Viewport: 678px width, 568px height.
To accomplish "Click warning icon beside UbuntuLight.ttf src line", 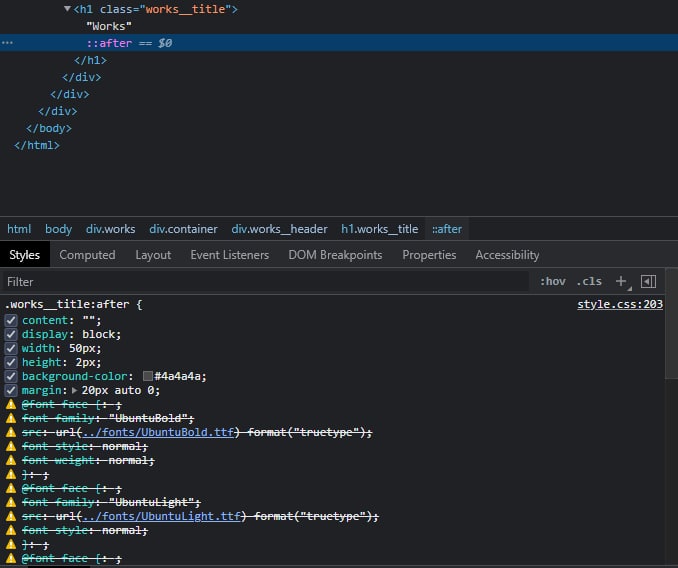I will tap(11, 516).
